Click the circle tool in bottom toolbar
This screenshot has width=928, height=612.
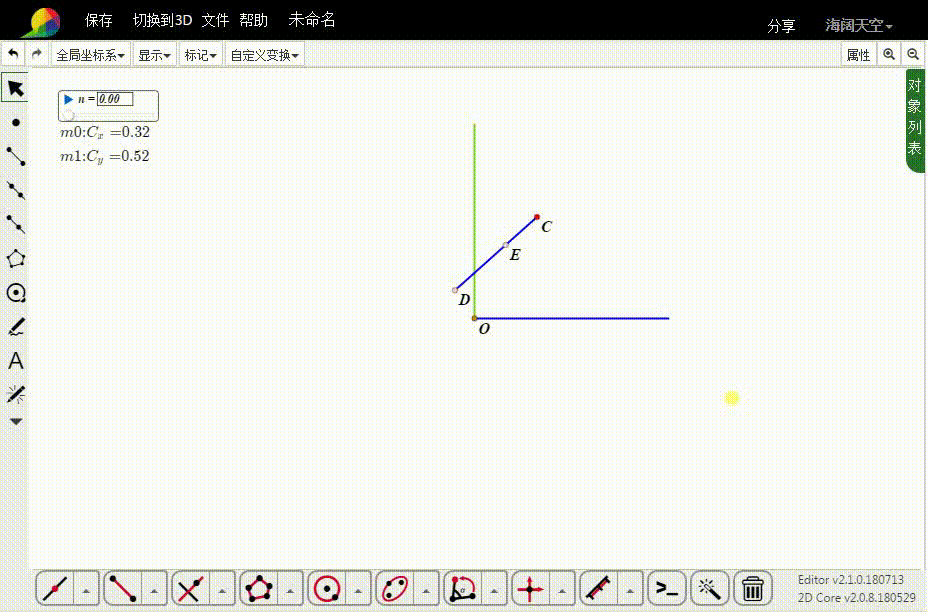point(327,588)
